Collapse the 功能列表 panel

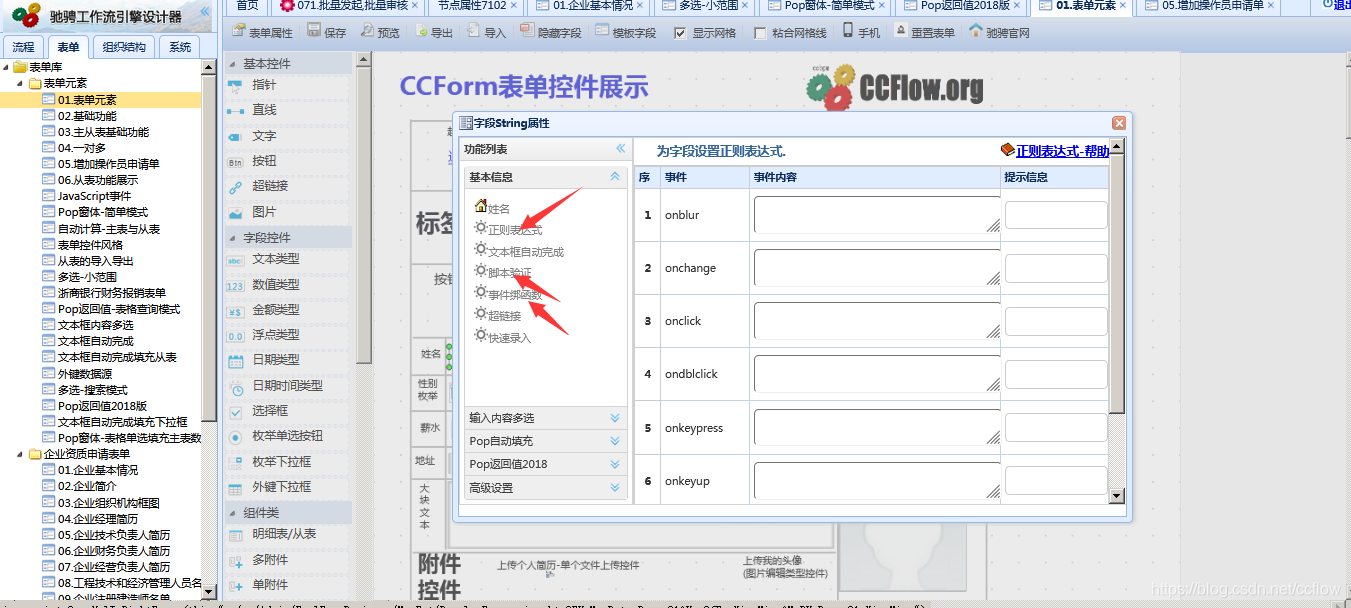click(x=620, y=149)
